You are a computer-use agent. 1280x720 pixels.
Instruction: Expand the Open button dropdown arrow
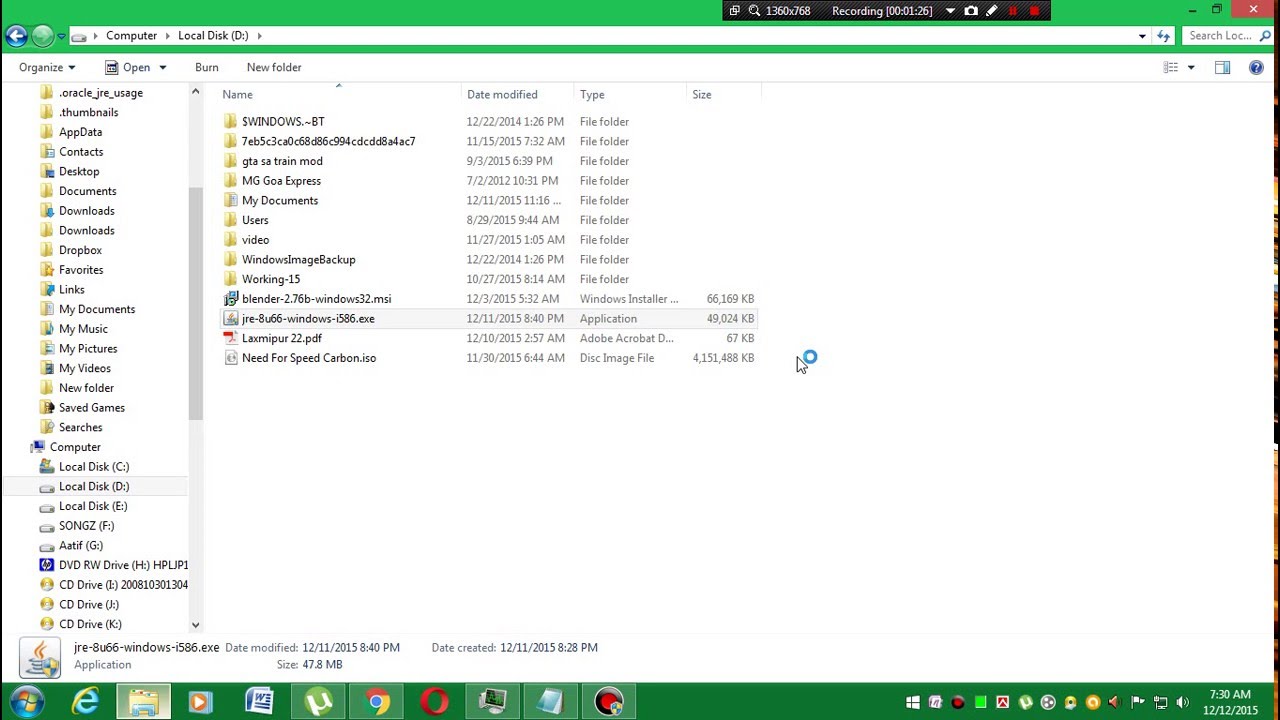(162, 68)
